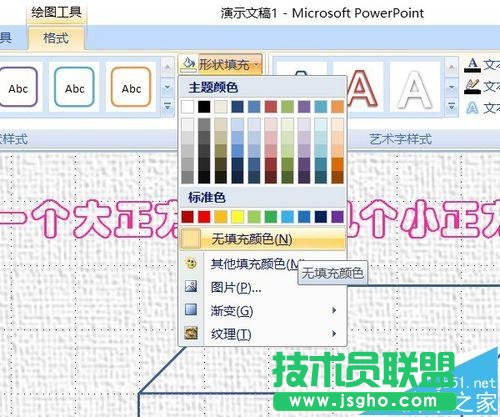Pick black in the theme colors top row
Viewport: 500px width, 417px height.
[x=204, y=107]
